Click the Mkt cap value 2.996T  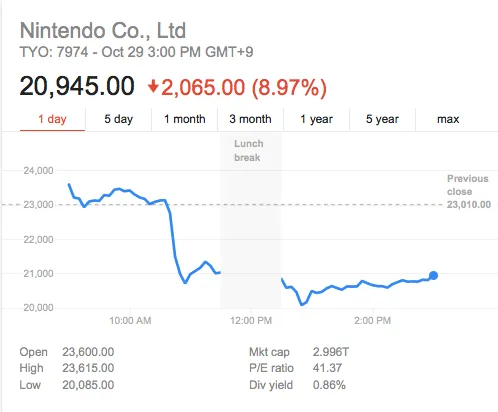tap(331, 352)
